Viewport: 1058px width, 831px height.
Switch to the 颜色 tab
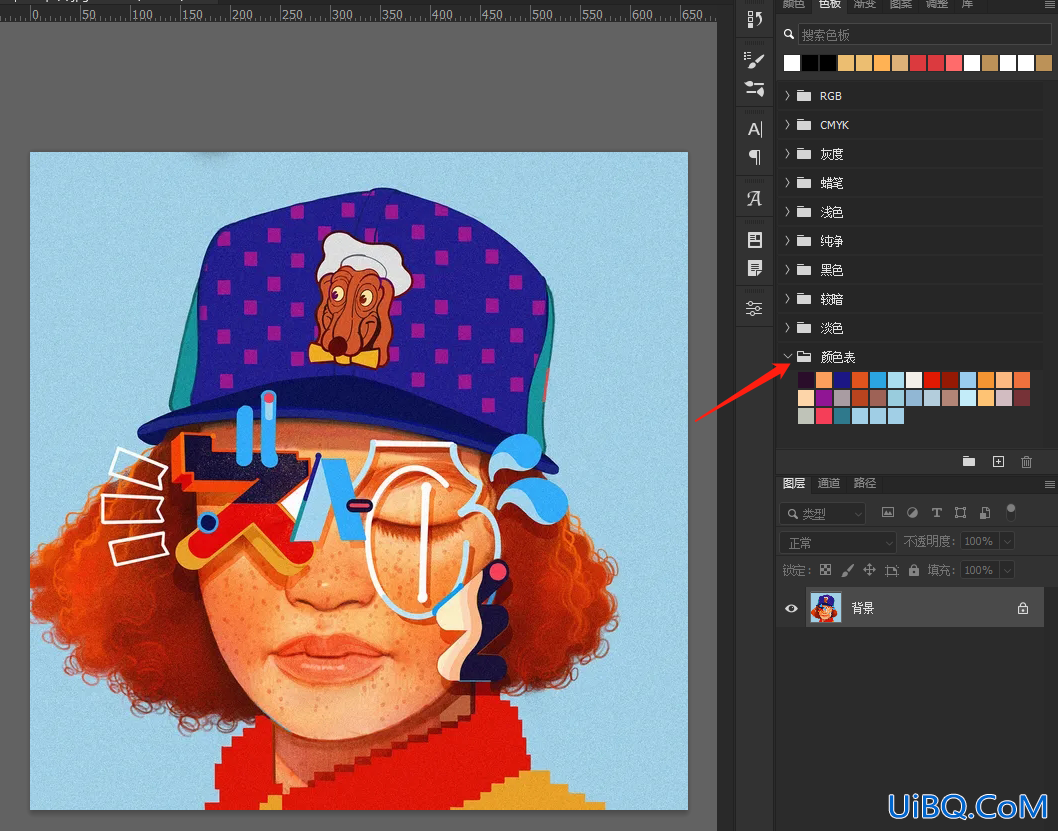coord(794,4)
